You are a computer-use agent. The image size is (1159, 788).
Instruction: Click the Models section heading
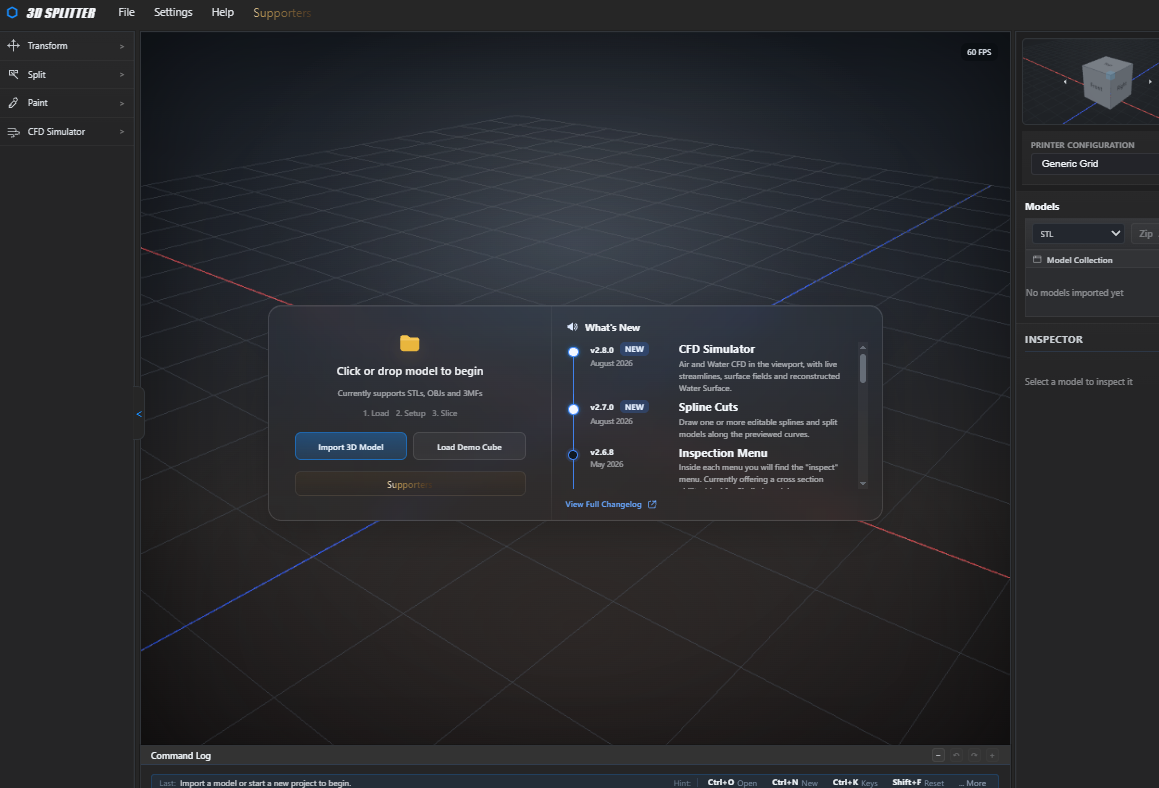coord(1041,206)
